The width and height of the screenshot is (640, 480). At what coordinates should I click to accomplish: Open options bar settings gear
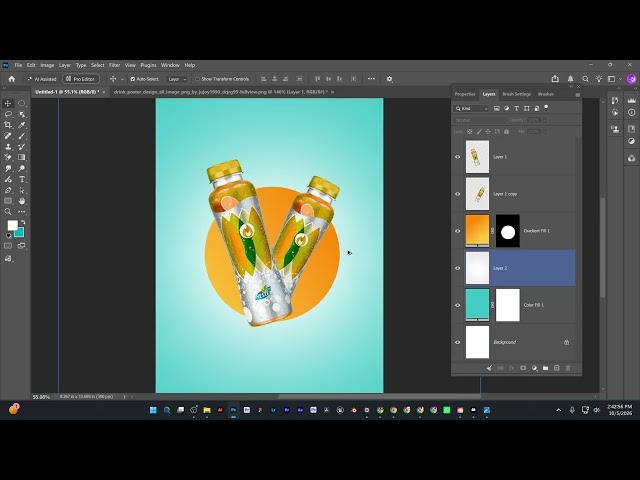click(389, 79)
